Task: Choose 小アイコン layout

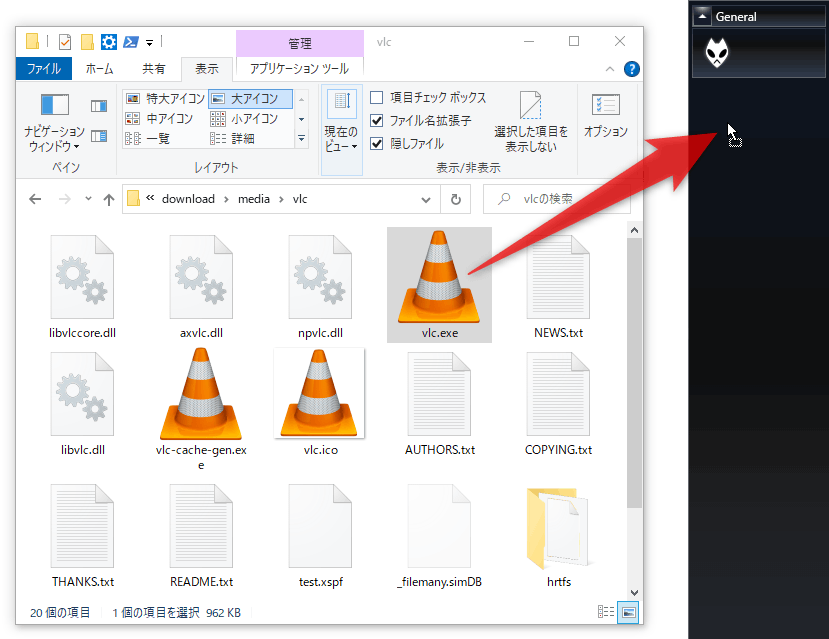Action: pos(244,118)
